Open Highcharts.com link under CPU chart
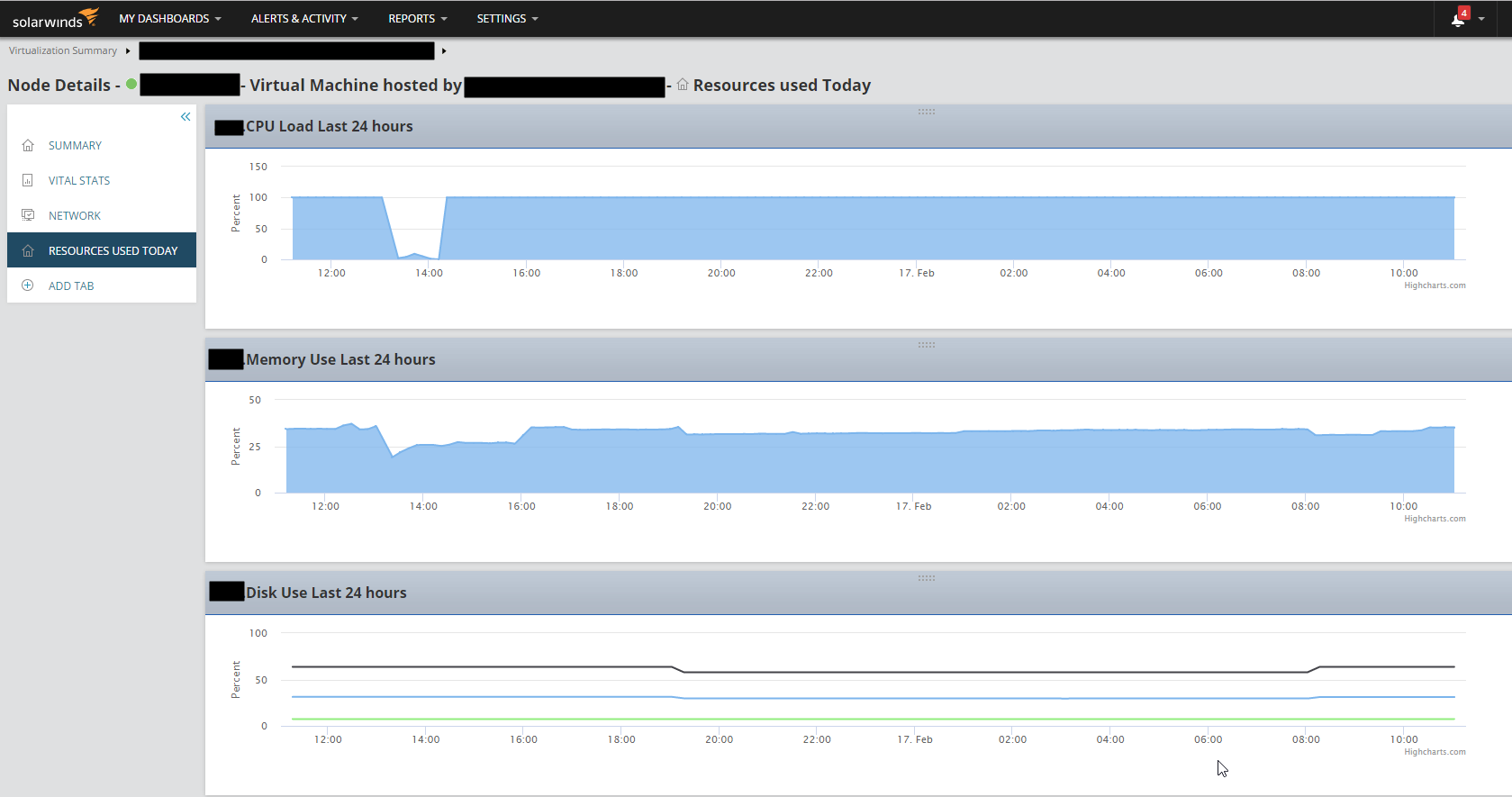The image size is (1512, 797). [1435, 285]
